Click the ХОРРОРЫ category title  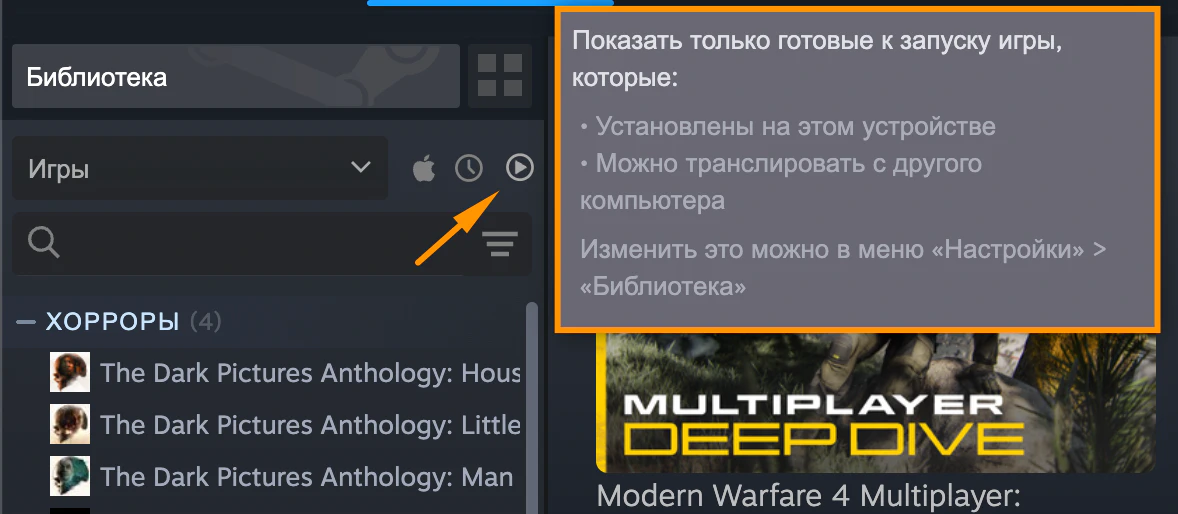(x=113, y=322)
